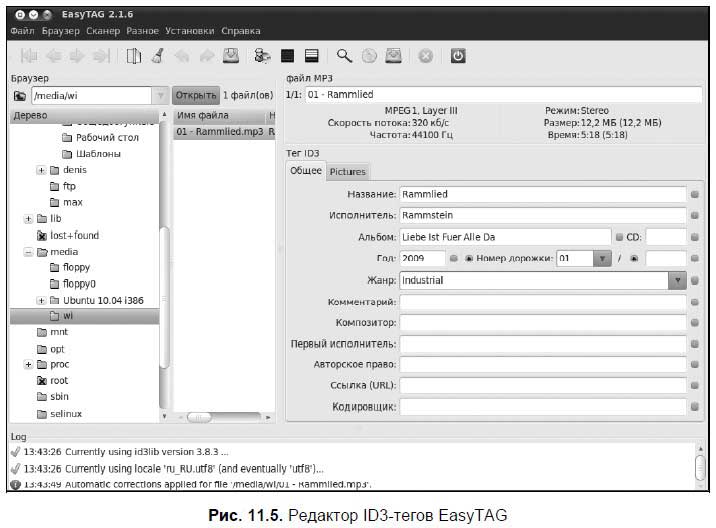Toggle the apply-to-all button beside Название field
716x528 pixels.
click(695, 195)
